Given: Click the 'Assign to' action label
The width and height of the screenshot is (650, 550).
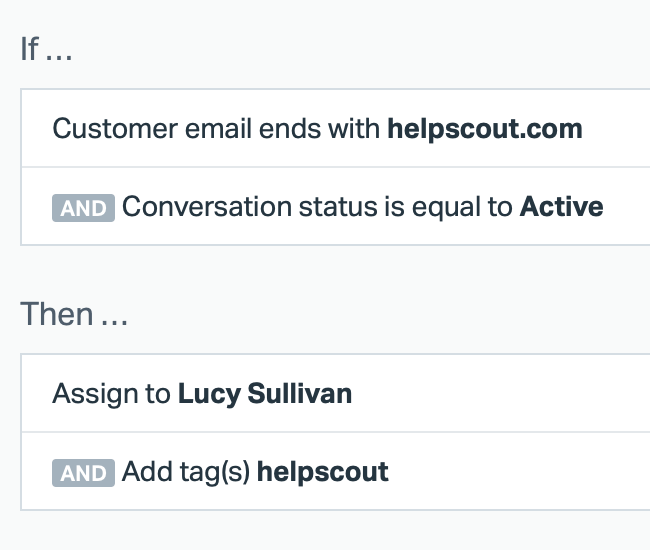Looking at the screenshot, I should pos(111,394).
